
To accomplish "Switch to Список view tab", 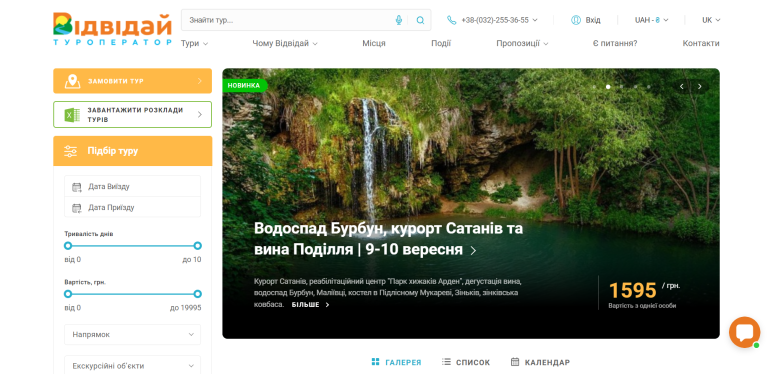I will point(466,363).
